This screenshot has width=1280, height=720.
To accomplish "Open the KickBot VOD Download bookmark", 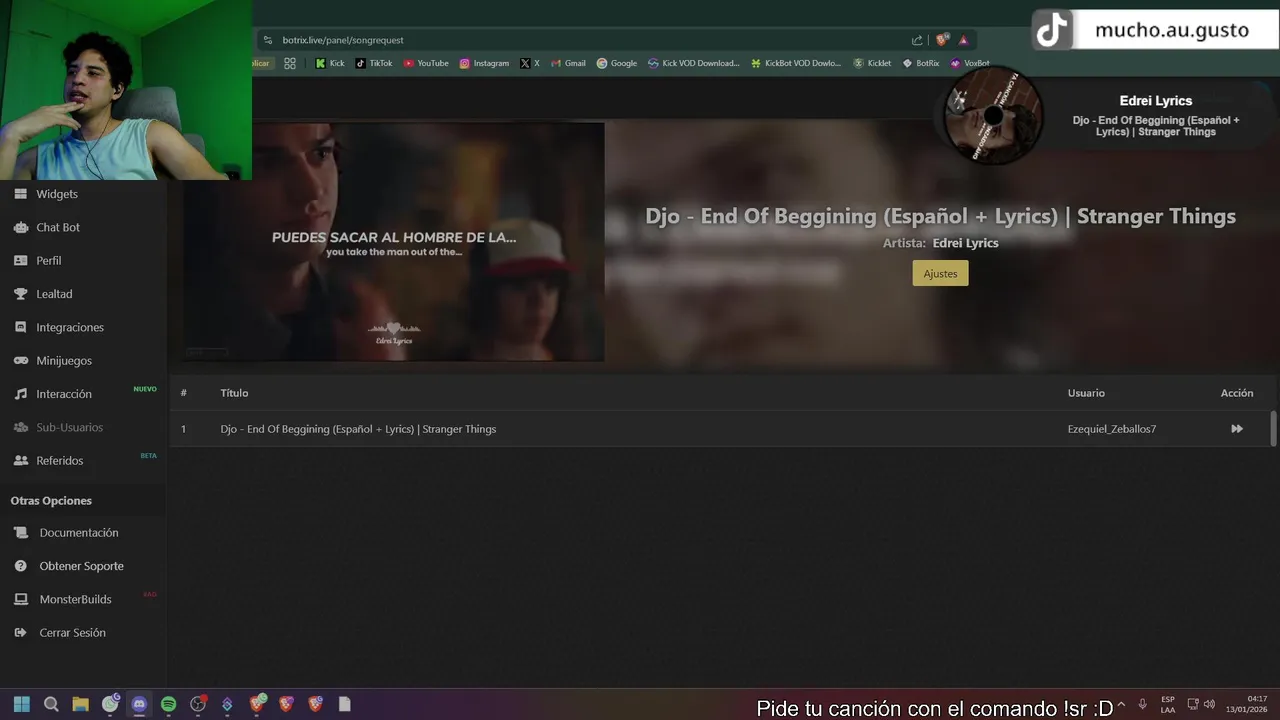I will click(796, 63).
